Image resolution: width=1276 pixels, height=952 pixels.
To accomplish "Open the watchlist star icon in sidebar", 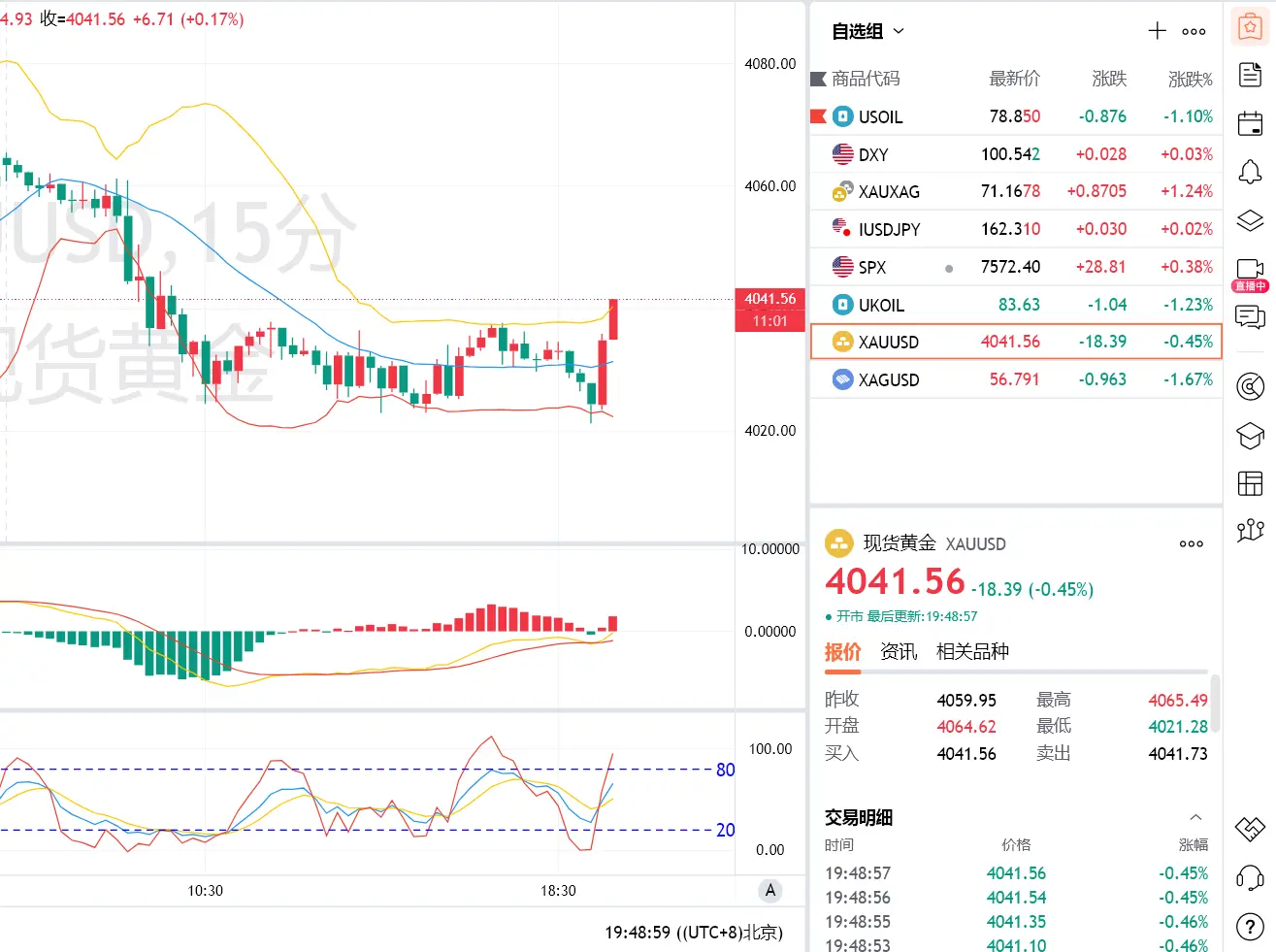I will [x=1250, y=27].
